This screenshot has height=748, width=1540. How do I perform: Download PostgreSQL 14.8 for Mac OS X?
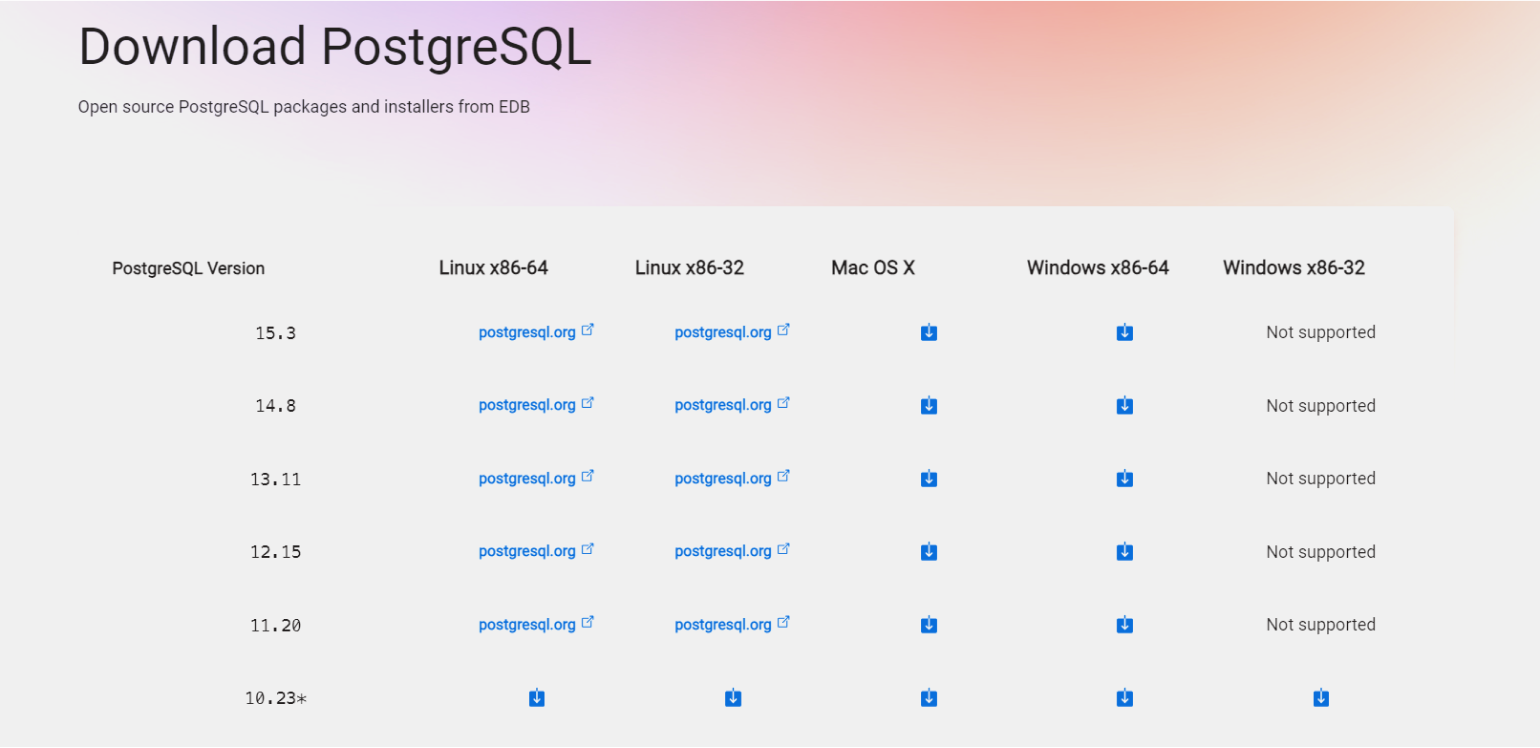click(x=929, y=405)
